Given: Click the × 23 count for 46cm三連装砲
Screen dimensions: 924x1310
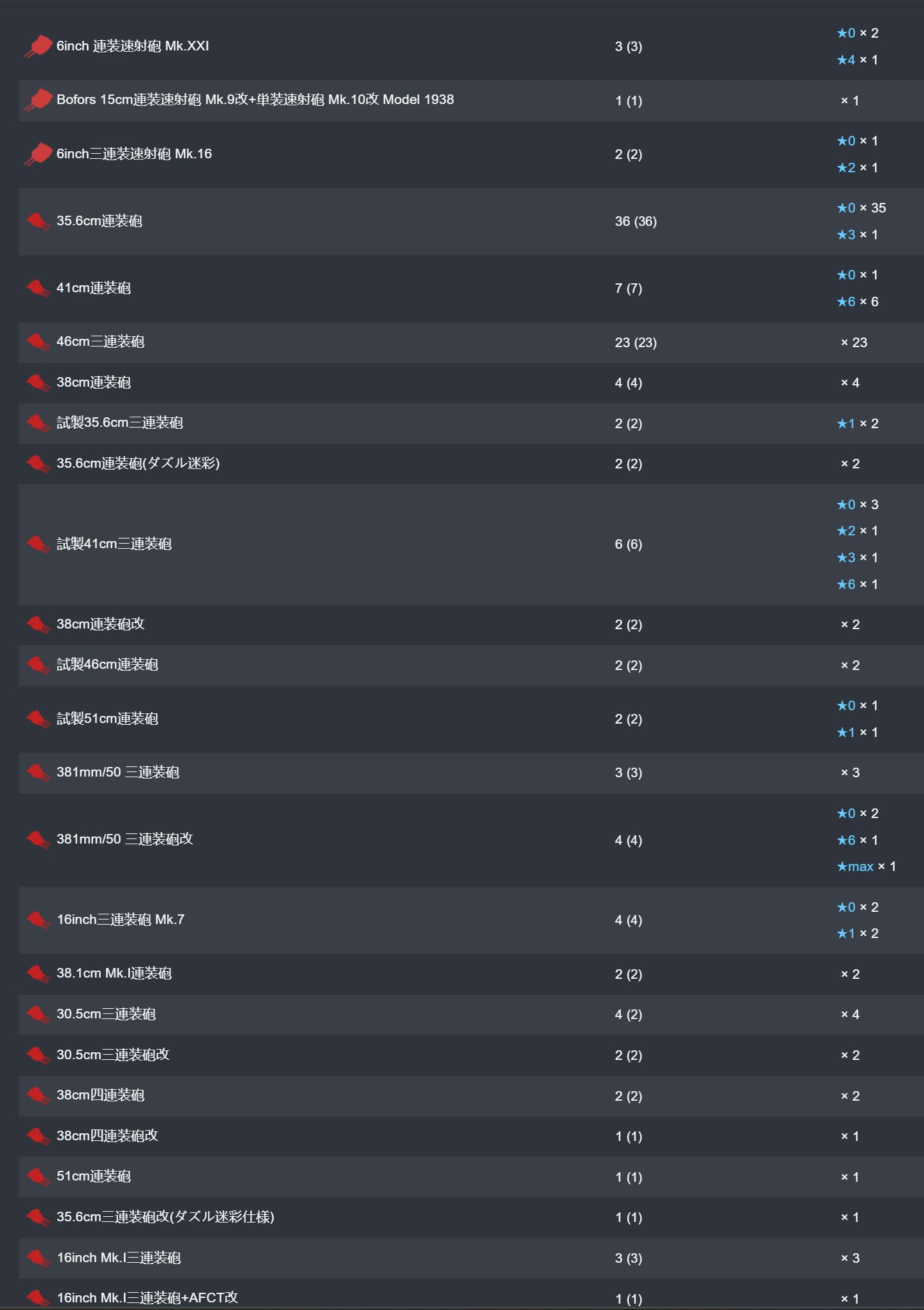Looking at the screenshot, I should [x=854, y=343].
